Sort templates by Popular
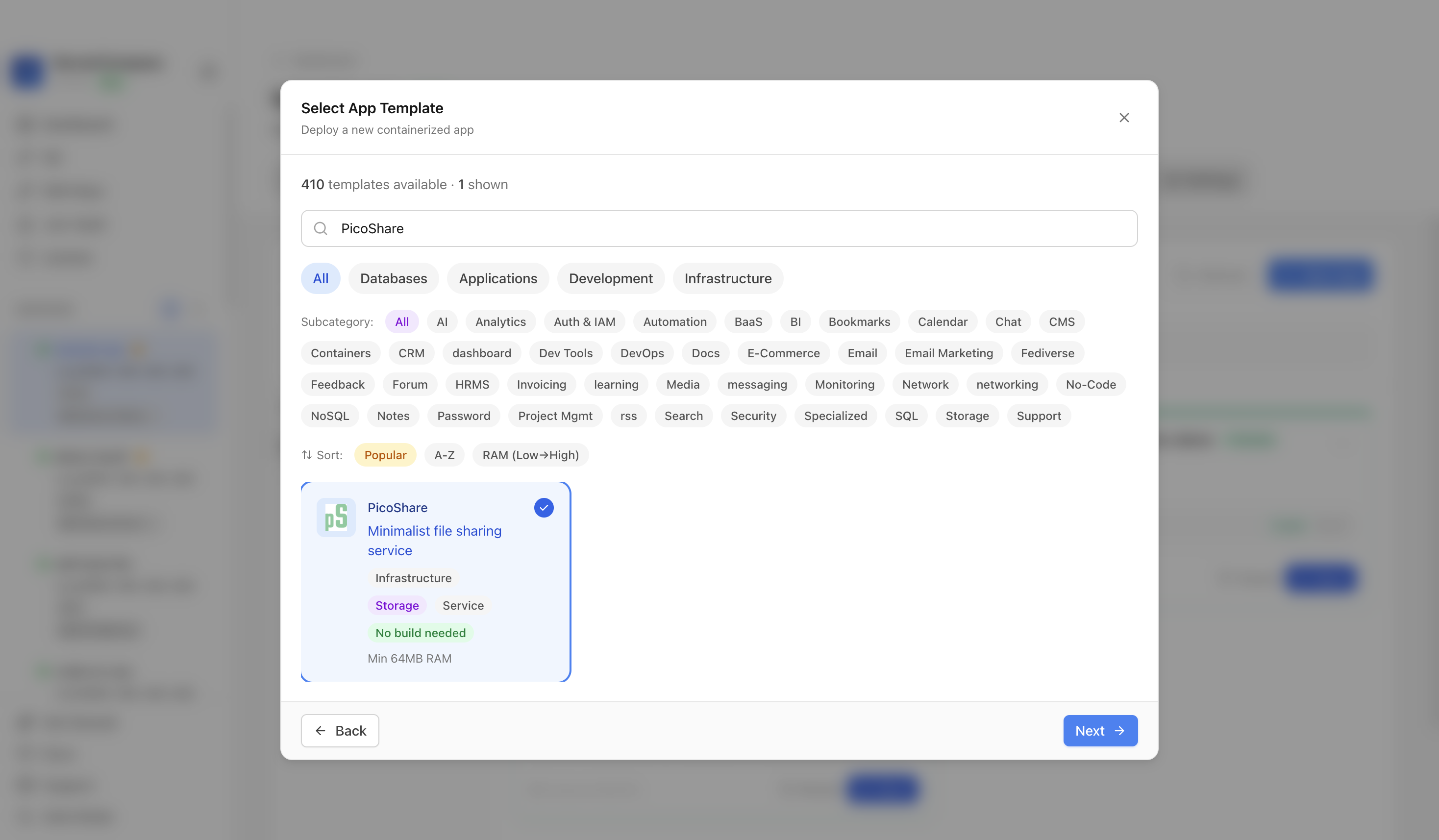Image resolution: width=1439 pixels, height=840 pixels. point(385,455)
